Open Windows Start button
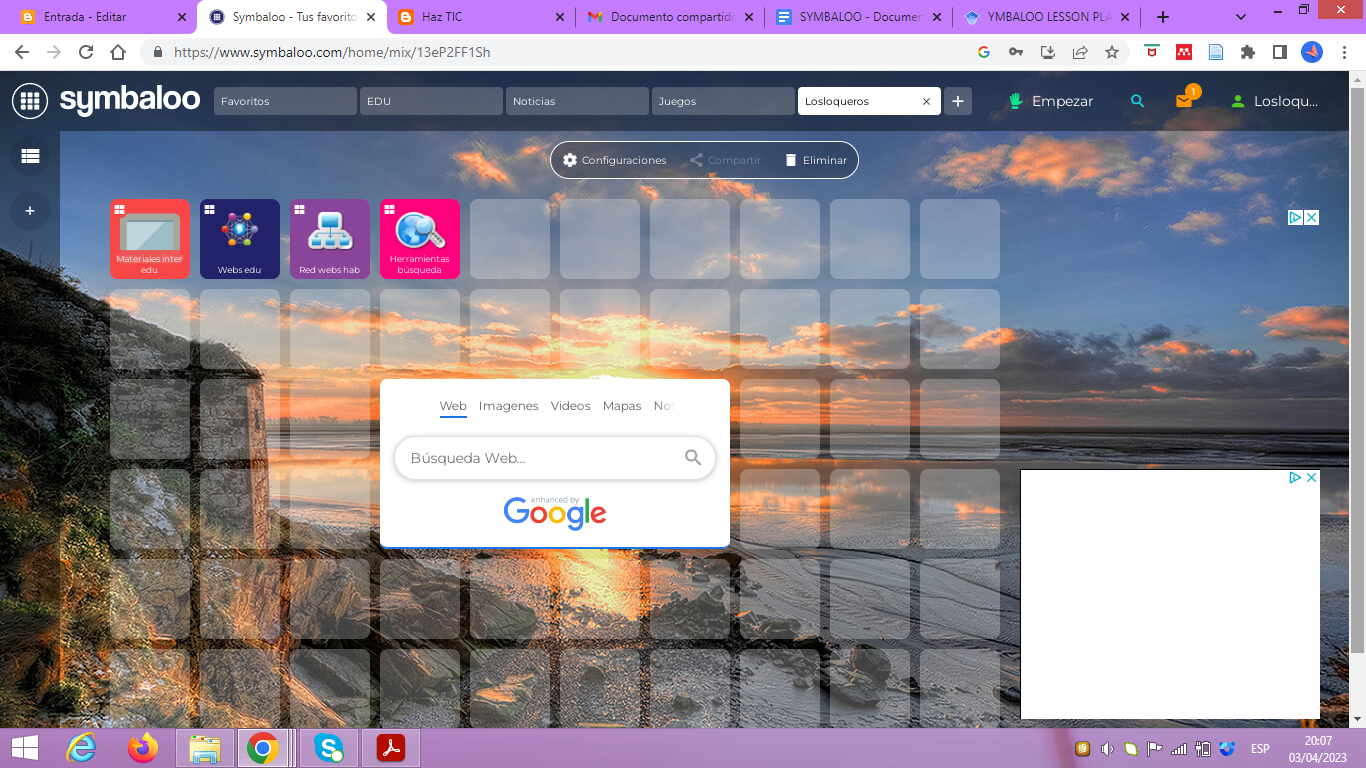1366x768 pixels. tap(25, 748)
